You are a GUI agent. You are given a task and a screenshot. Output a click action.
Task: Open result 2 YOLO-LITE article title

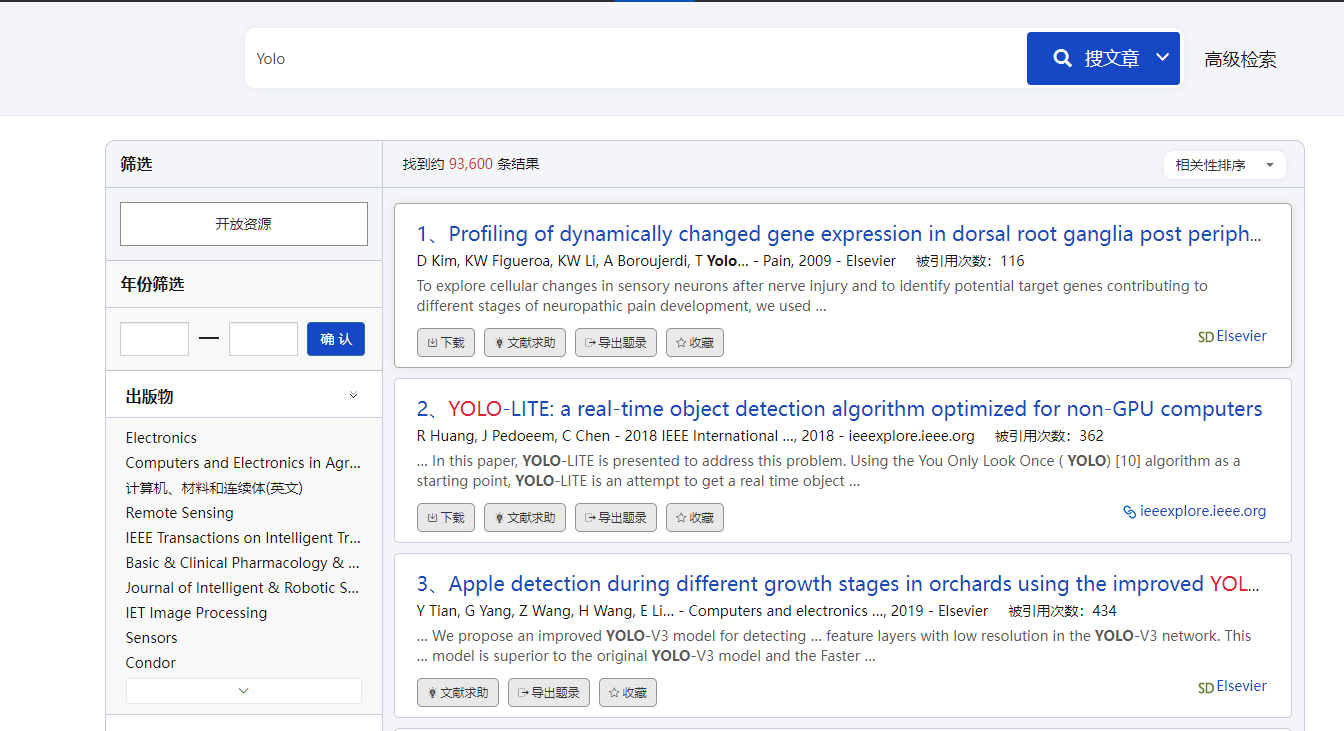coord(839,409)
